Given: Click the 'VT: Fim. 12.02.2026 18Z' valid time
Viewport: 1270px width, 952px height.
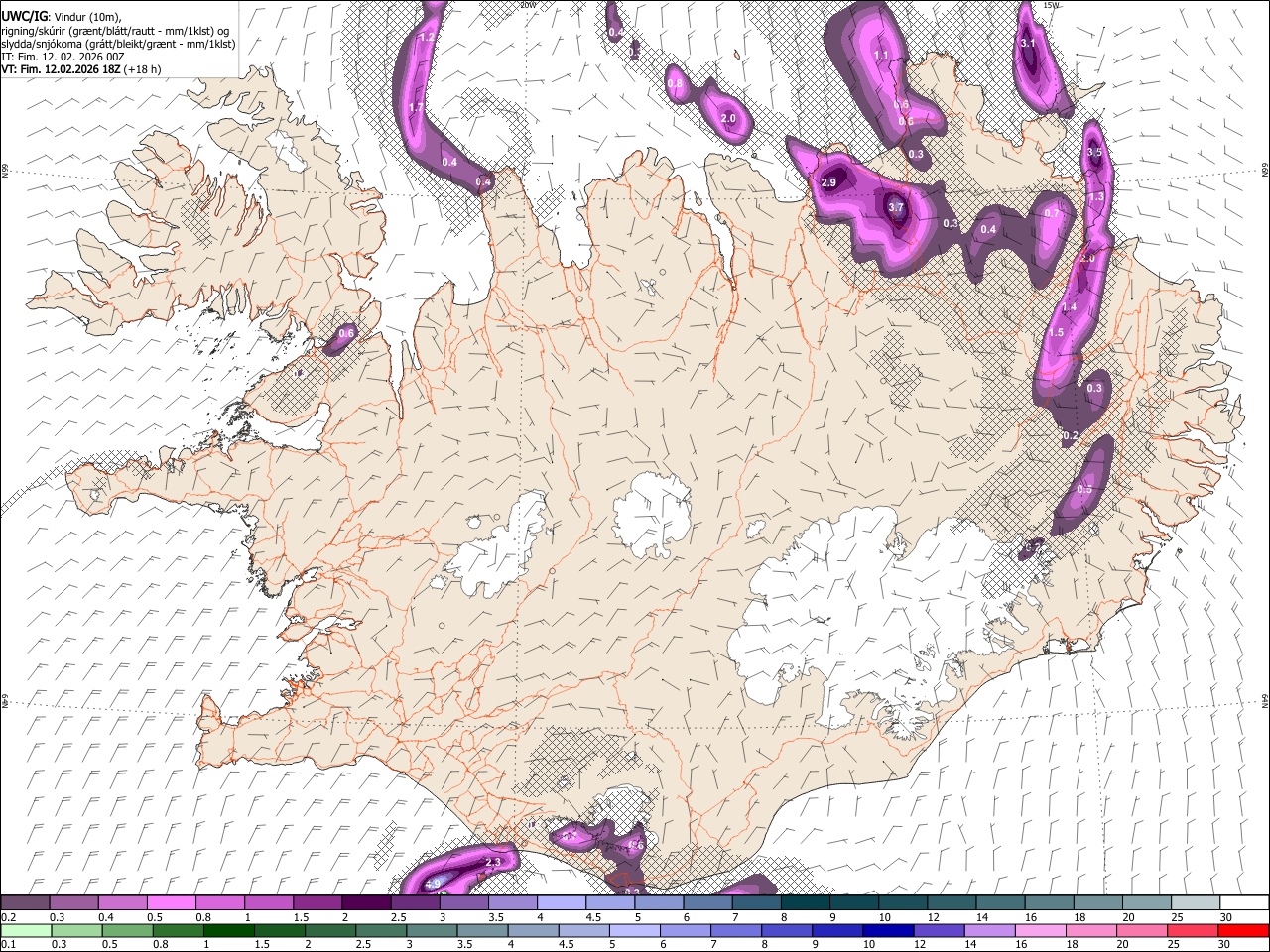Looking at the screenshot, I should click(x=61, y=70).
